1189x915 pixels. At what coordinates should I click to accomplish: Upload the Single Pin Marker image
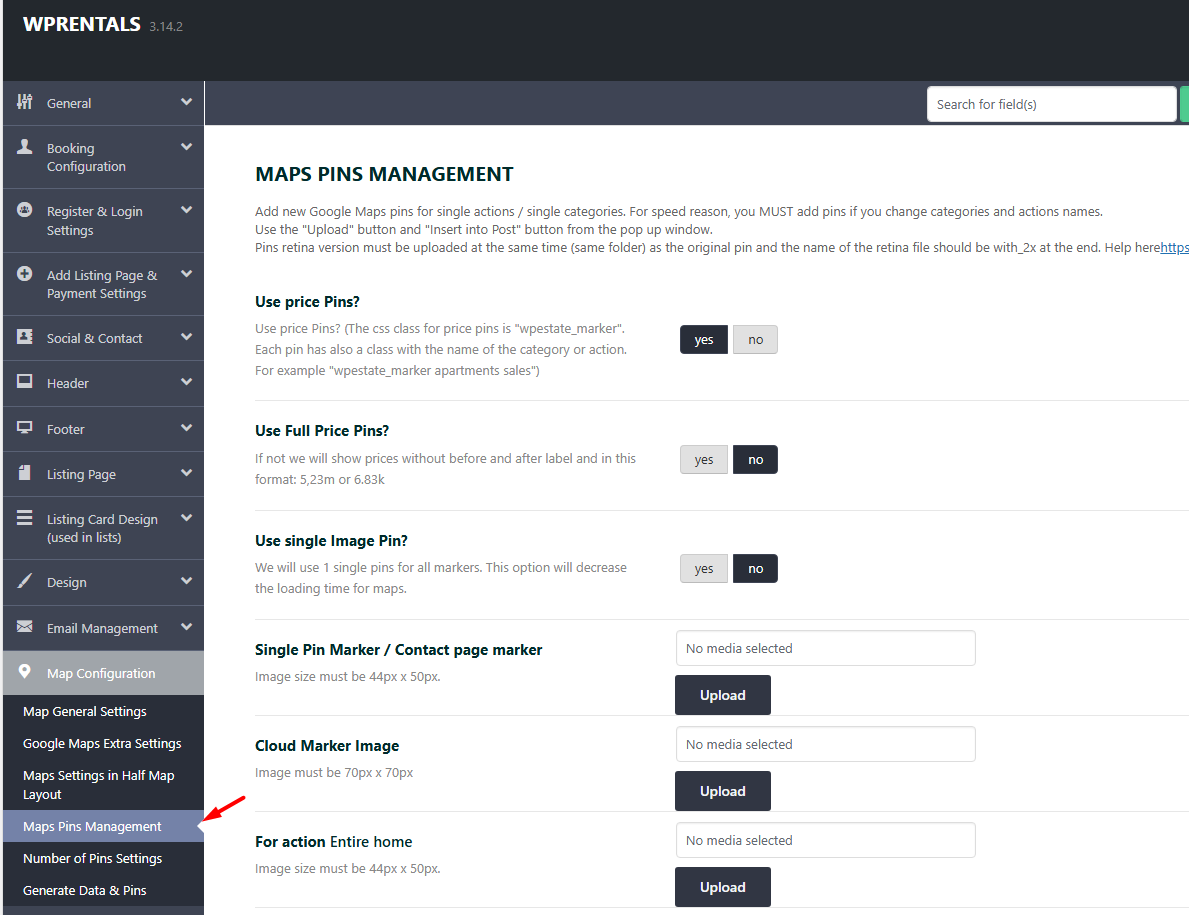(x=722, y=695)
